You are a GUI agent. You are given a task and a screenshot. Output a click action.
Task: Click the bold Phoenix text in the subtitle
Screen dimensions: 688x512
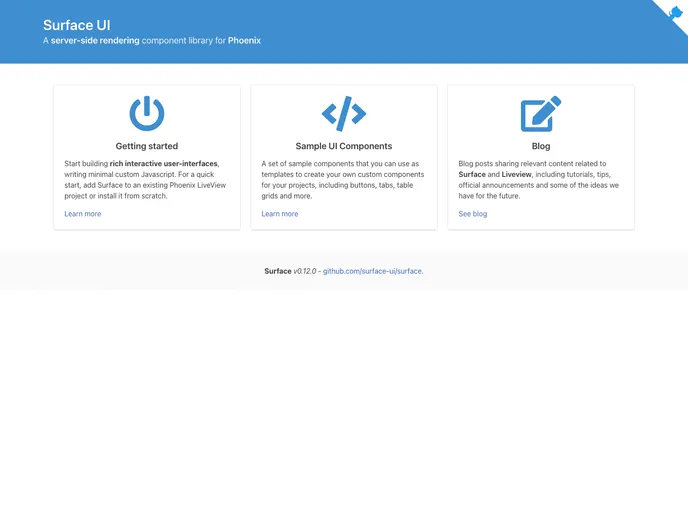coord(244,41)
